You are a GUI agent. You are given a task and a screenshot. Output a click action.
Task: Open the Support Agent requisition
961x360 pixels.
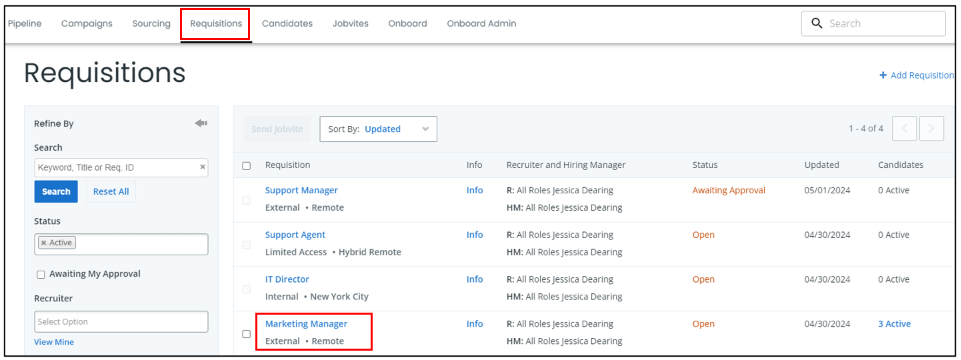[295, 235]
